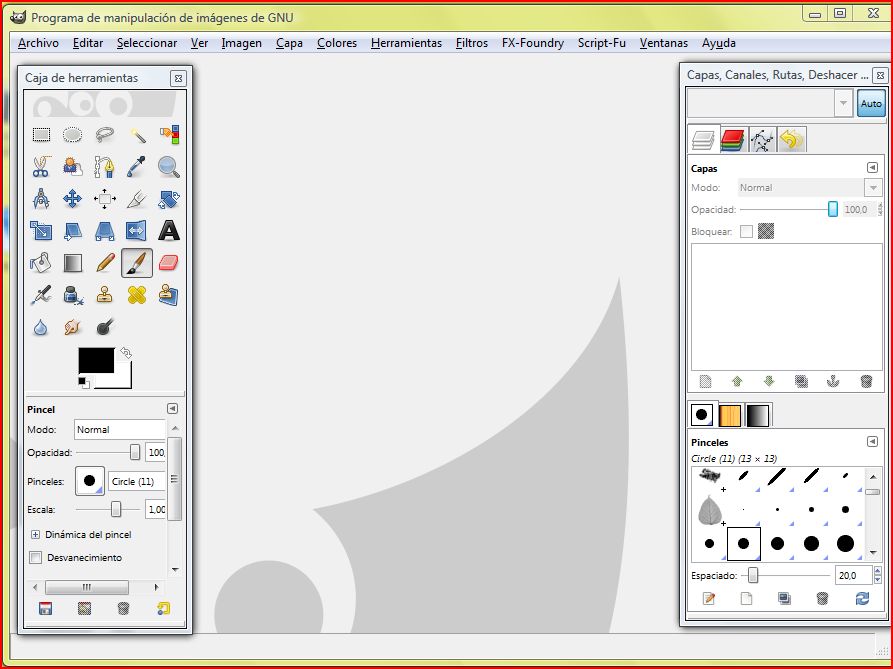893x669 pixels.
Task: Select the Shear tool
Action: pyautogui.click(x=72, y=231)
